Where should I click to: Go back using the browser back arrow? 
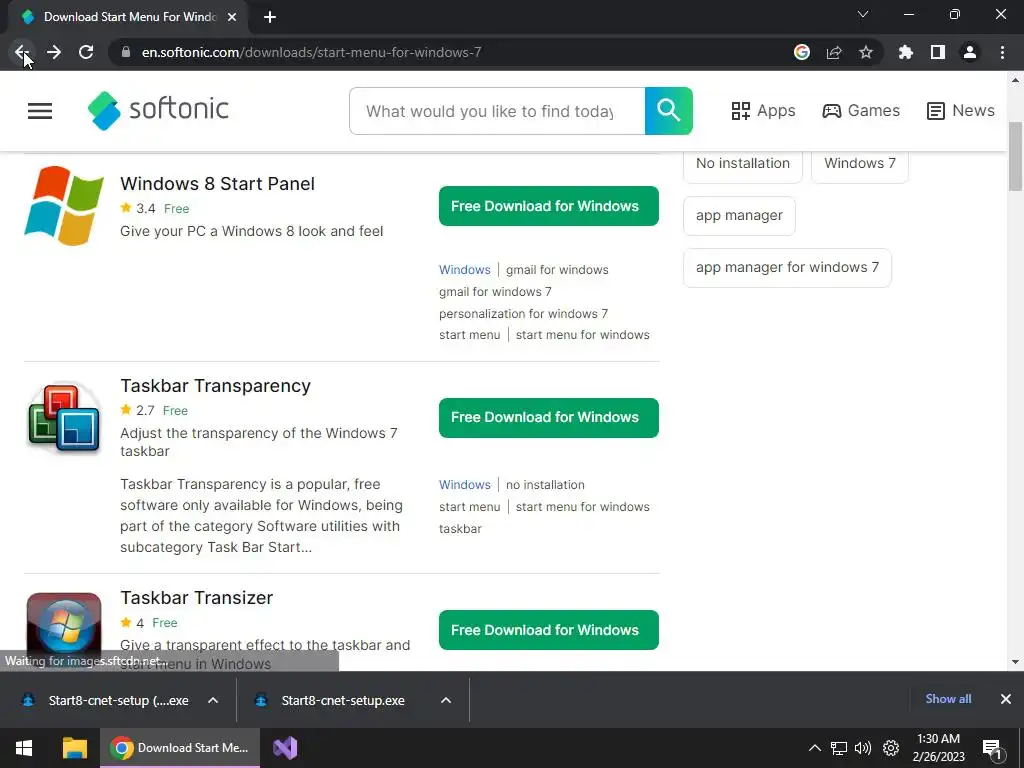pos(22,52)
